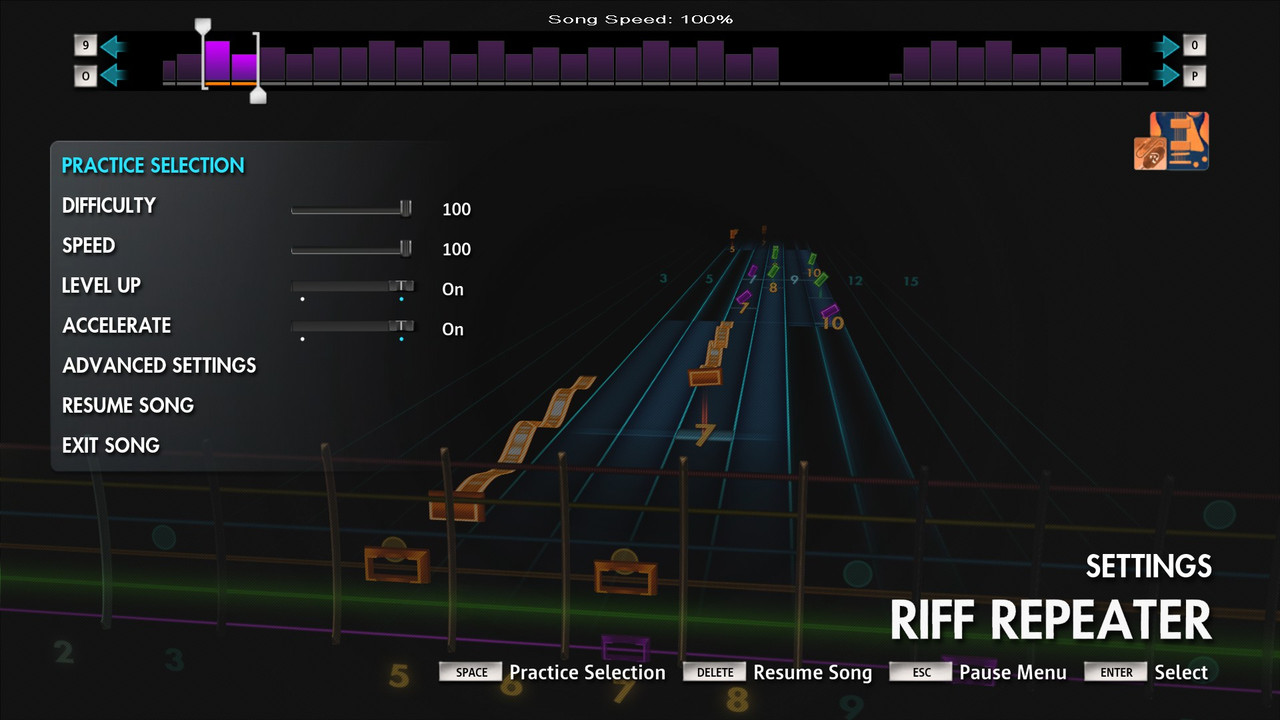Image resolution: width=1280 pixels, height=720 pixels.
Task: Choose Exit Song in the menu
Action: click(x=111, y=446)
